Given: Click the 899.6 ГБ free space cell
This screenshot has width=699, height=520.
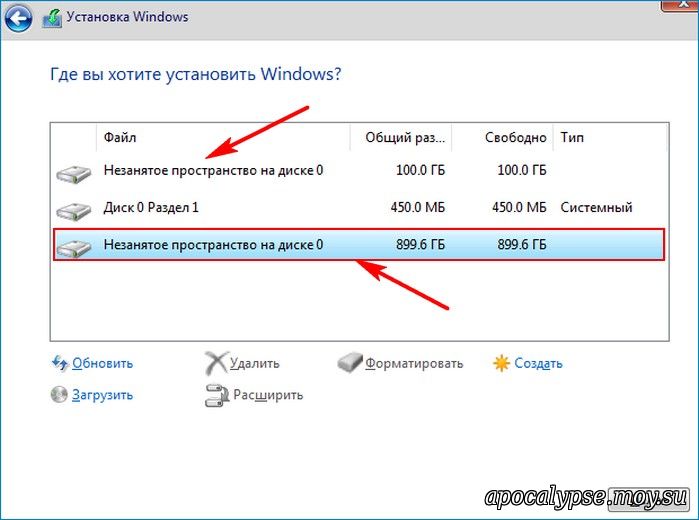Looking at the screenshot, I should [522, 244].
